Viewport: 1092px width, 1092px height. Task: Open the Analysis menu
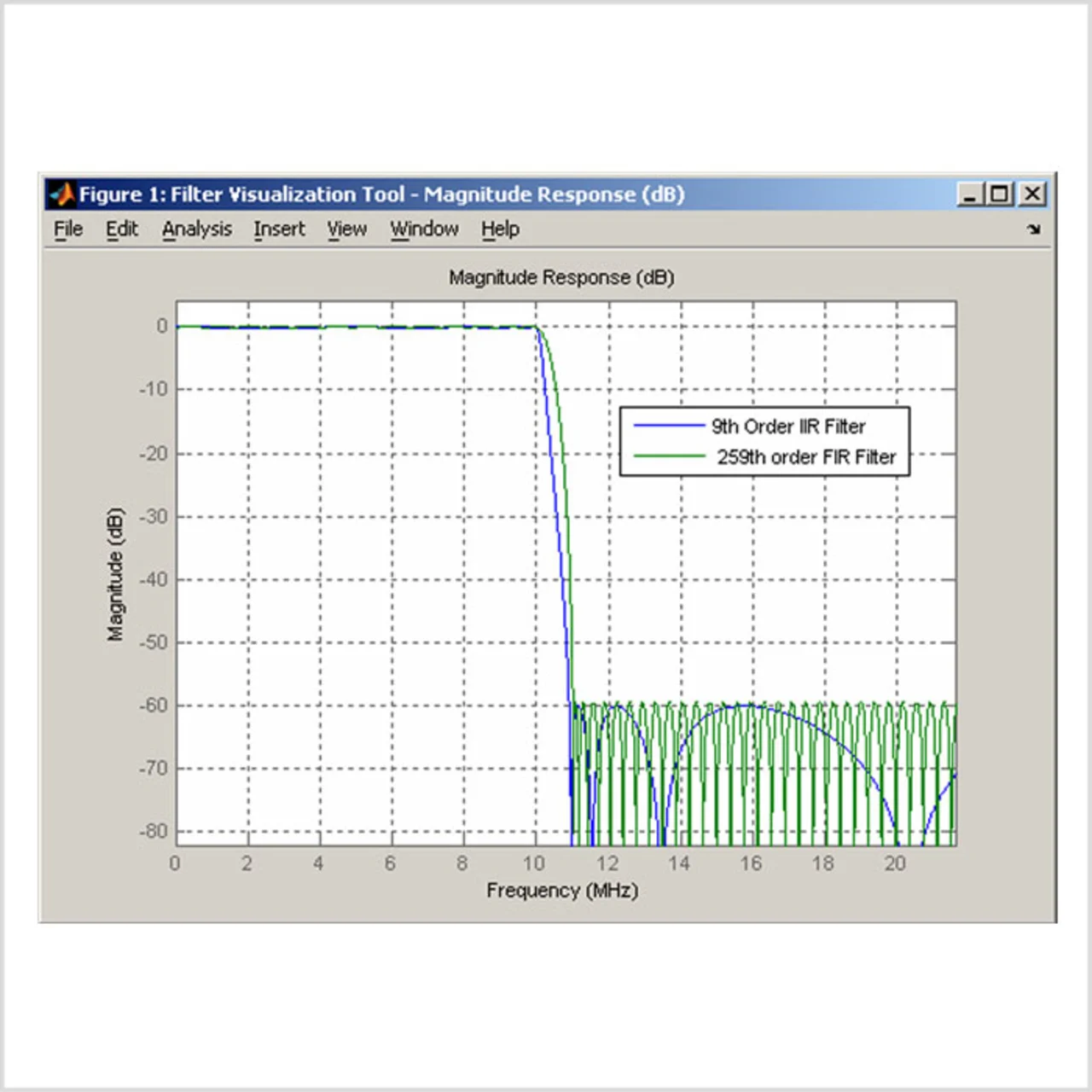[197, 229]
